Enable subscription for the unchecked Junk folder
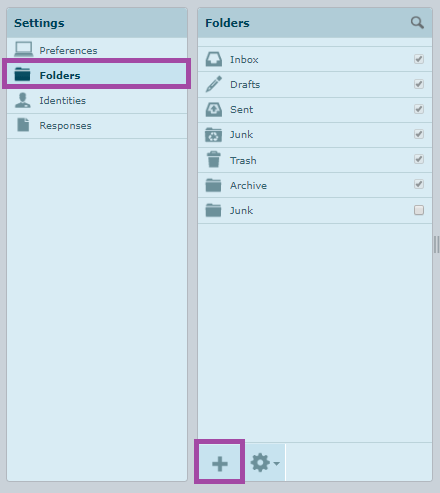 point(419,210)
